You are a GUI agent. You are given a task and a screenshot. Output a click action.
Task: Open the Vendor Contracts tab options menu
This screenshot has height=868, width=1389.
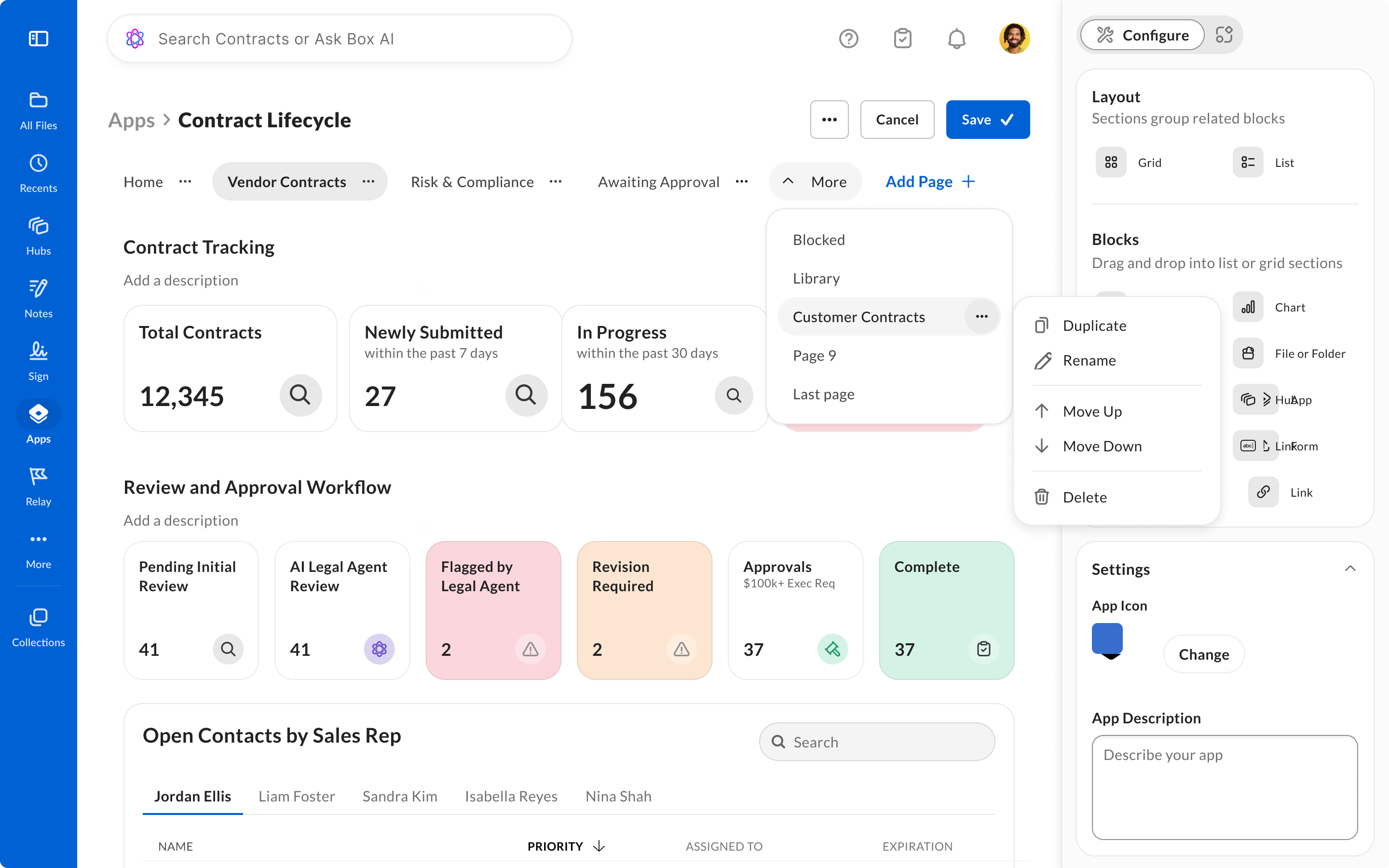(x=368, y=182)
